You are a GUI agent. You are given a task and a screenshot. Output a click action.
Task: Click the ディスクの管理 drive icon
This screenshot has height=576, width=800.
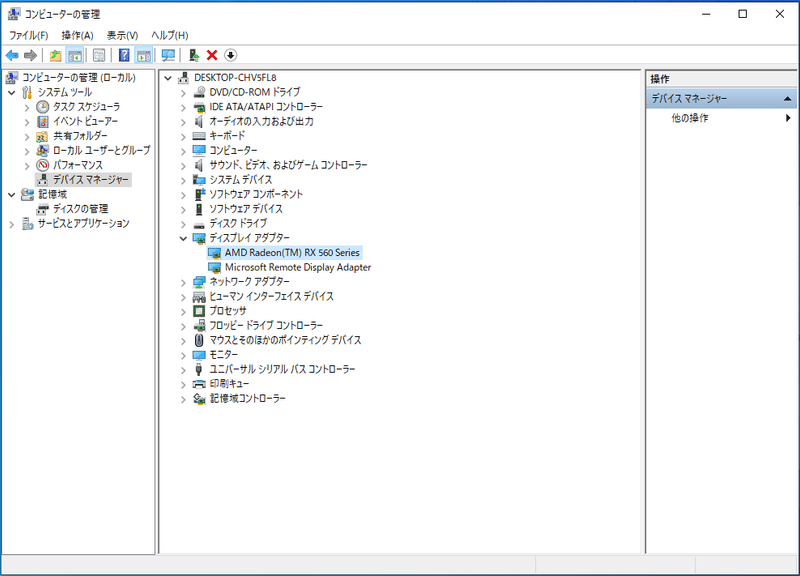point(43,209)
